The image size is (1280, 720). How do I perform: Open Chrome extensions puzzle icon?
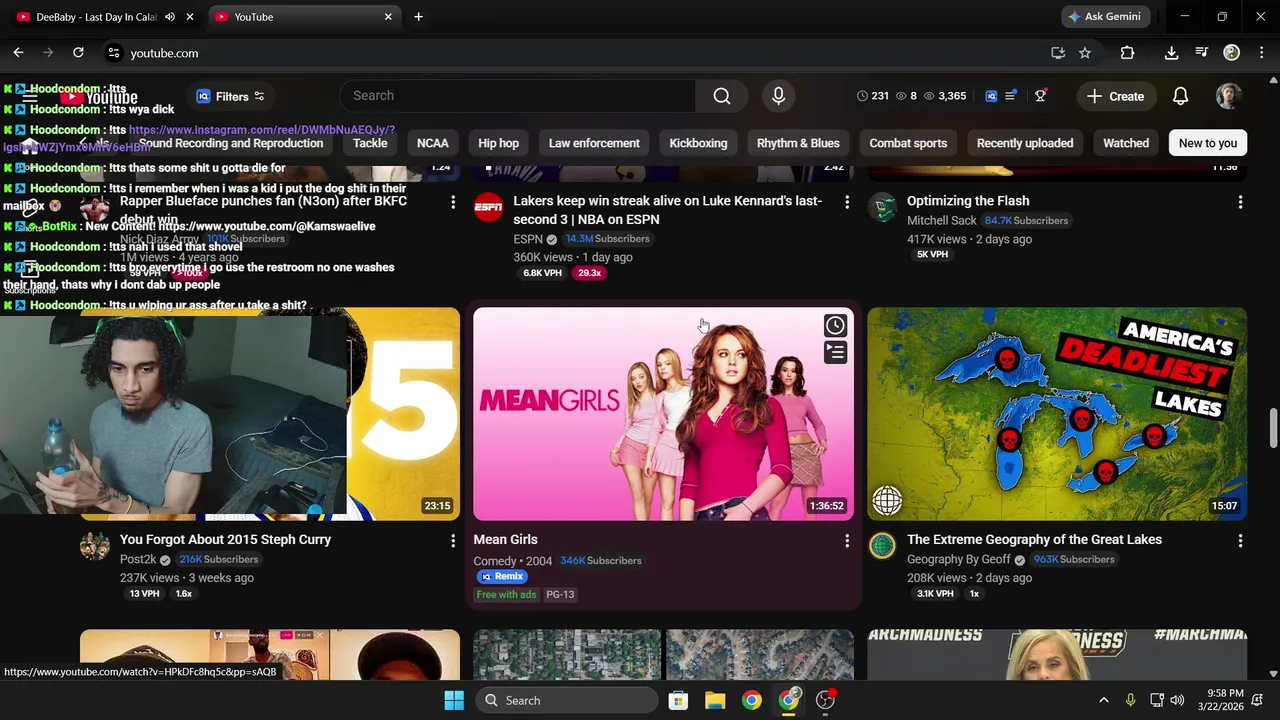(x=1127, y=53)
